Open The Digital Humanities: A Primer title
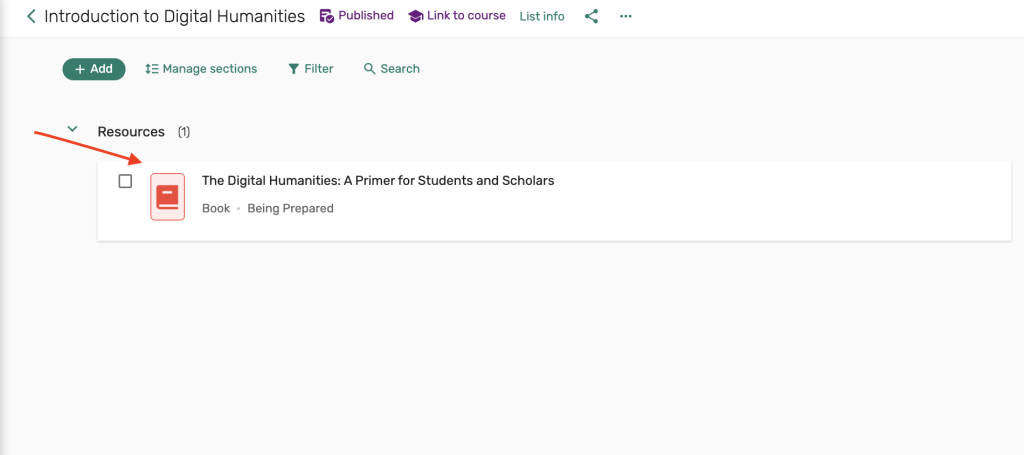 coord(377,181)
